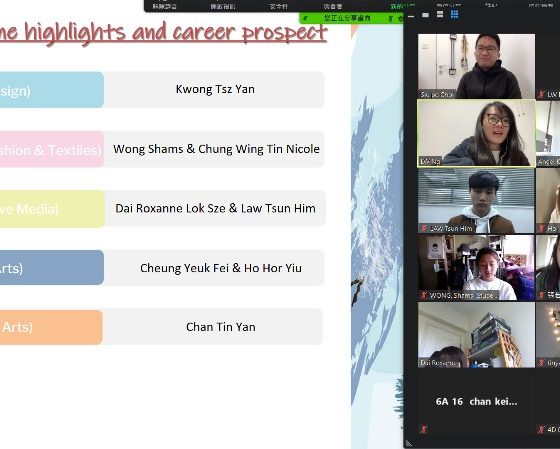Click the video panel's bottom-left corner grip

click(409, 444)
